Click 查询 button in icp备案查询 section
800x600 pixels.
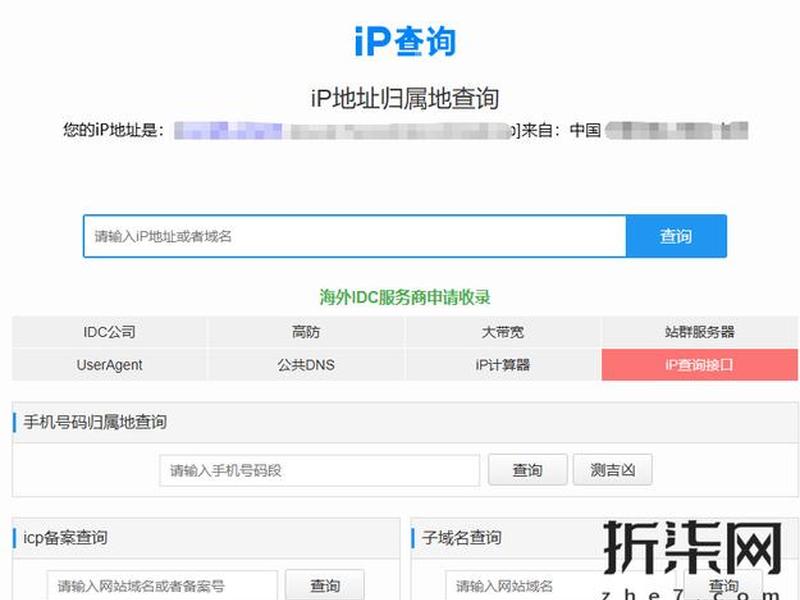point(325,585)
